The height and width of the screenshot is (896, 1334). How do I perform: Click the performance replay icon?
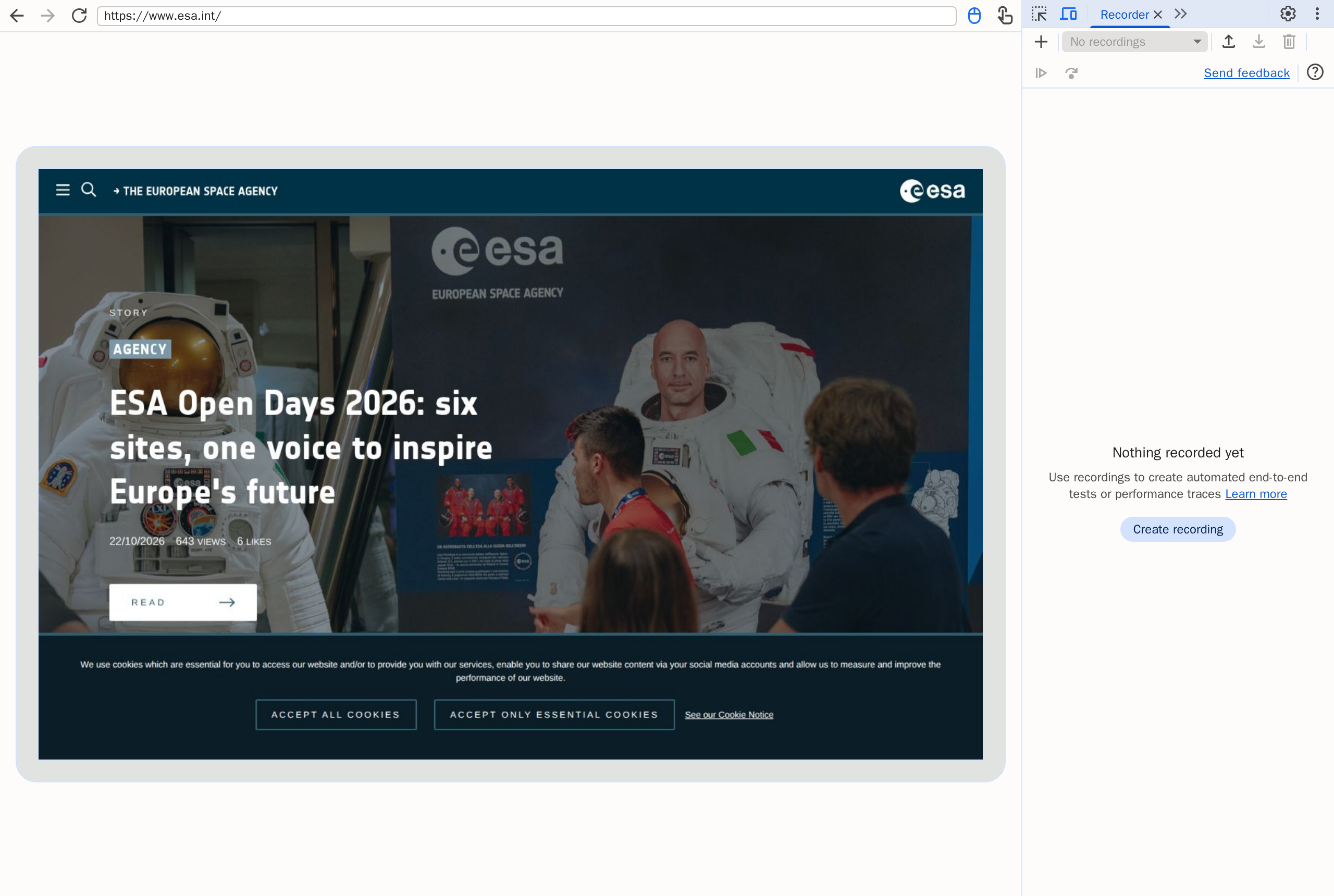pos(1071,73)
